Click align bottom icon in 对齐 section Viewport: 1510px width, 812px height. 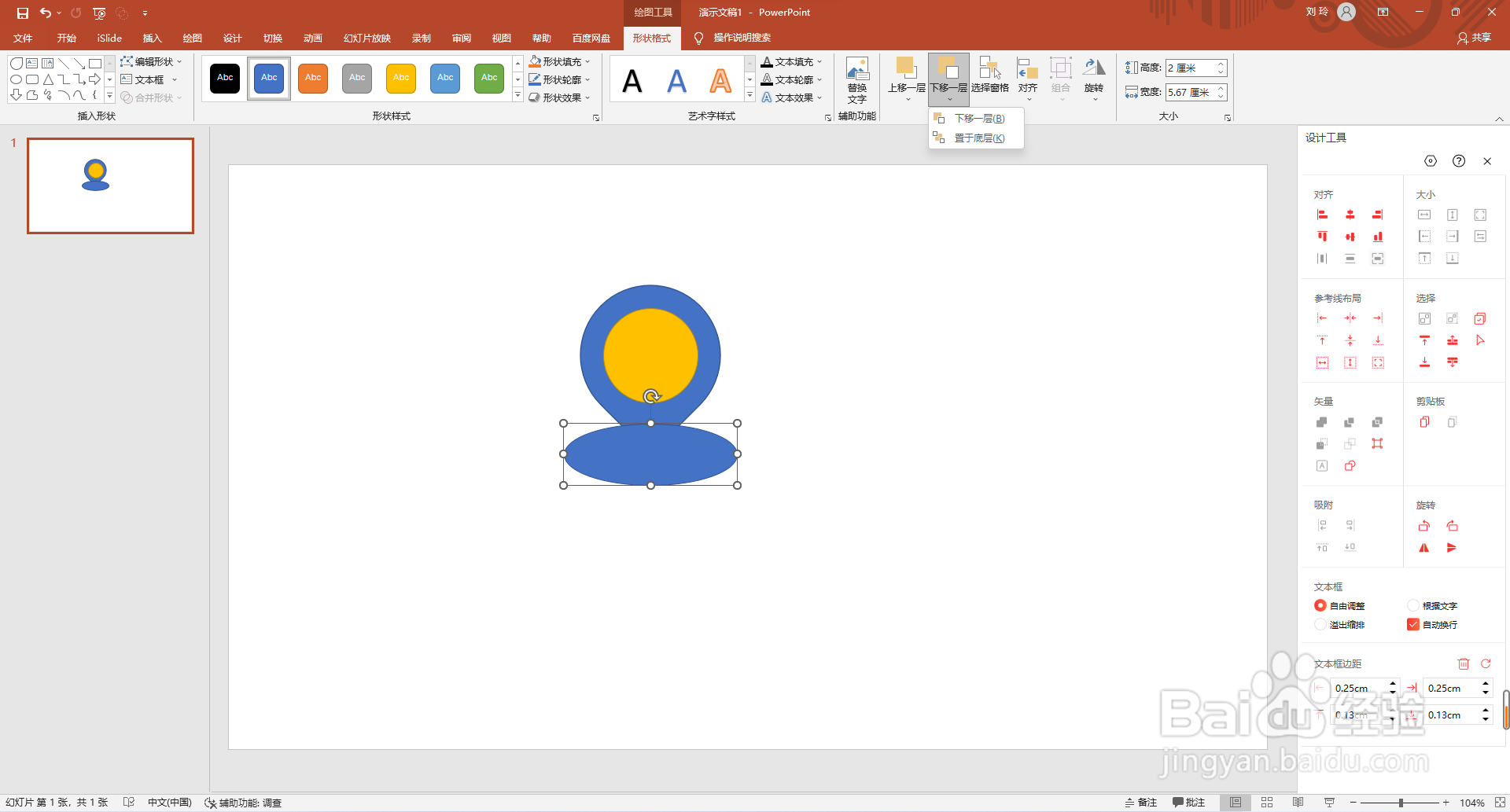point(1377,236)
